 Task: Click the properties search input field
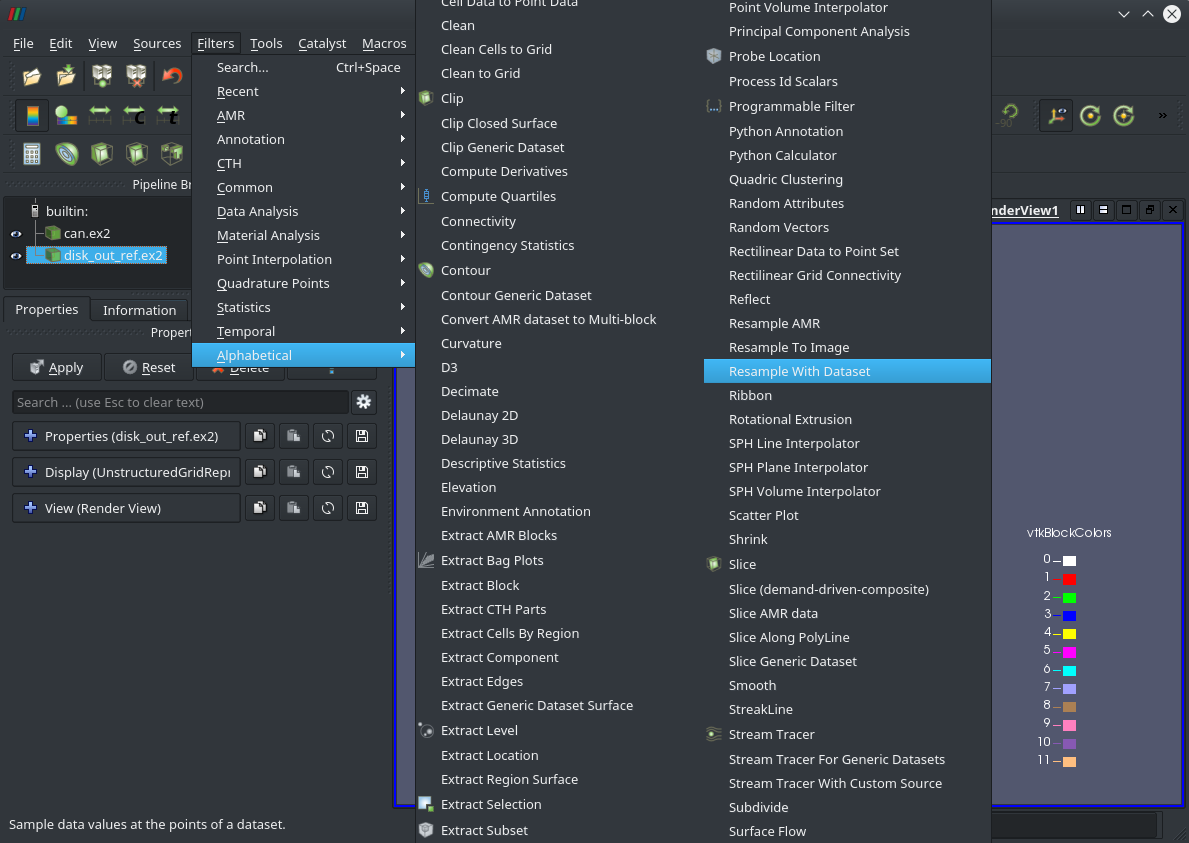(x=180, y=402)
